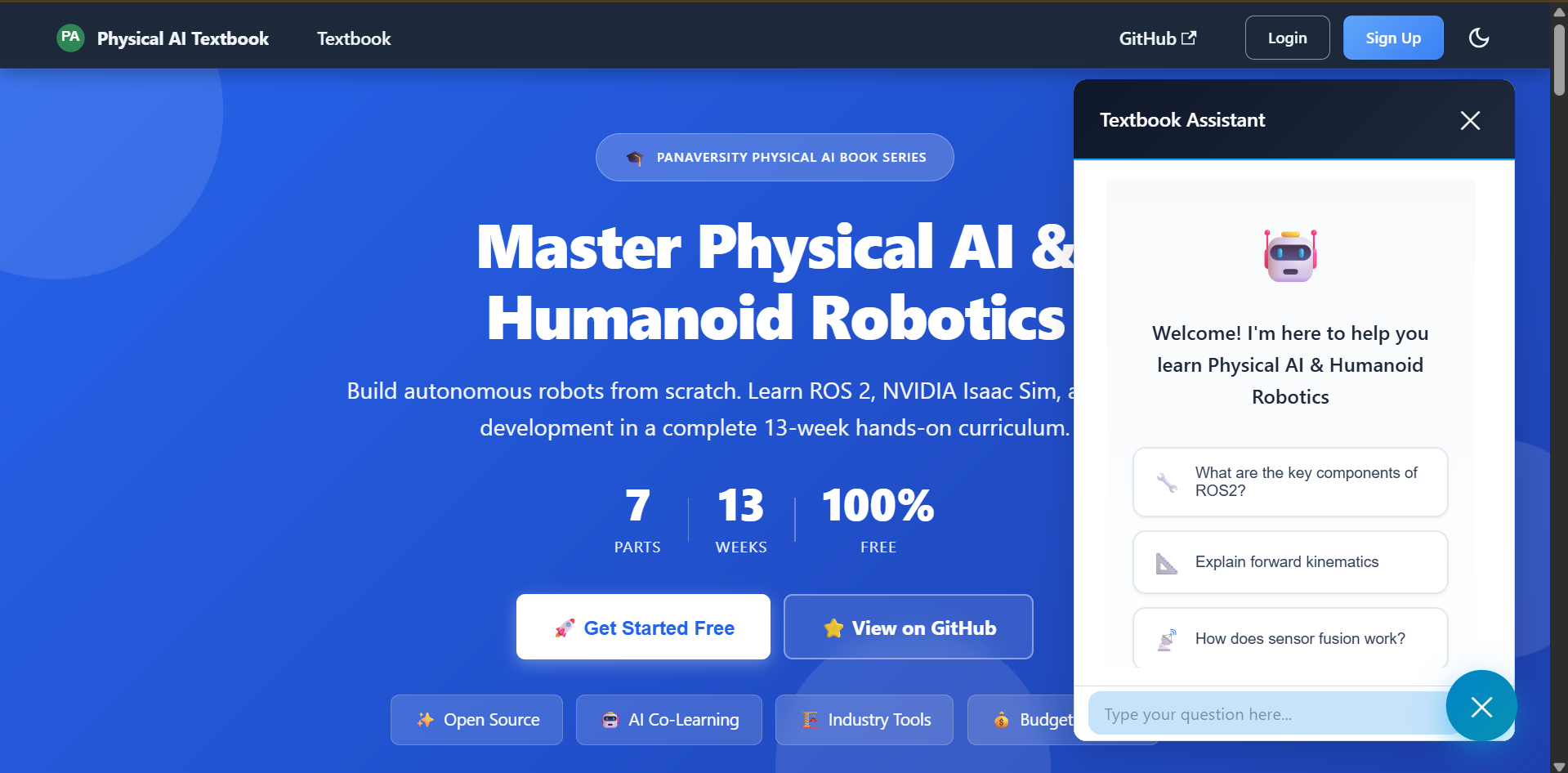Select Explain forward kinematics suggestion
This screenshot has width=1568, height=773.
(1290, 562)
